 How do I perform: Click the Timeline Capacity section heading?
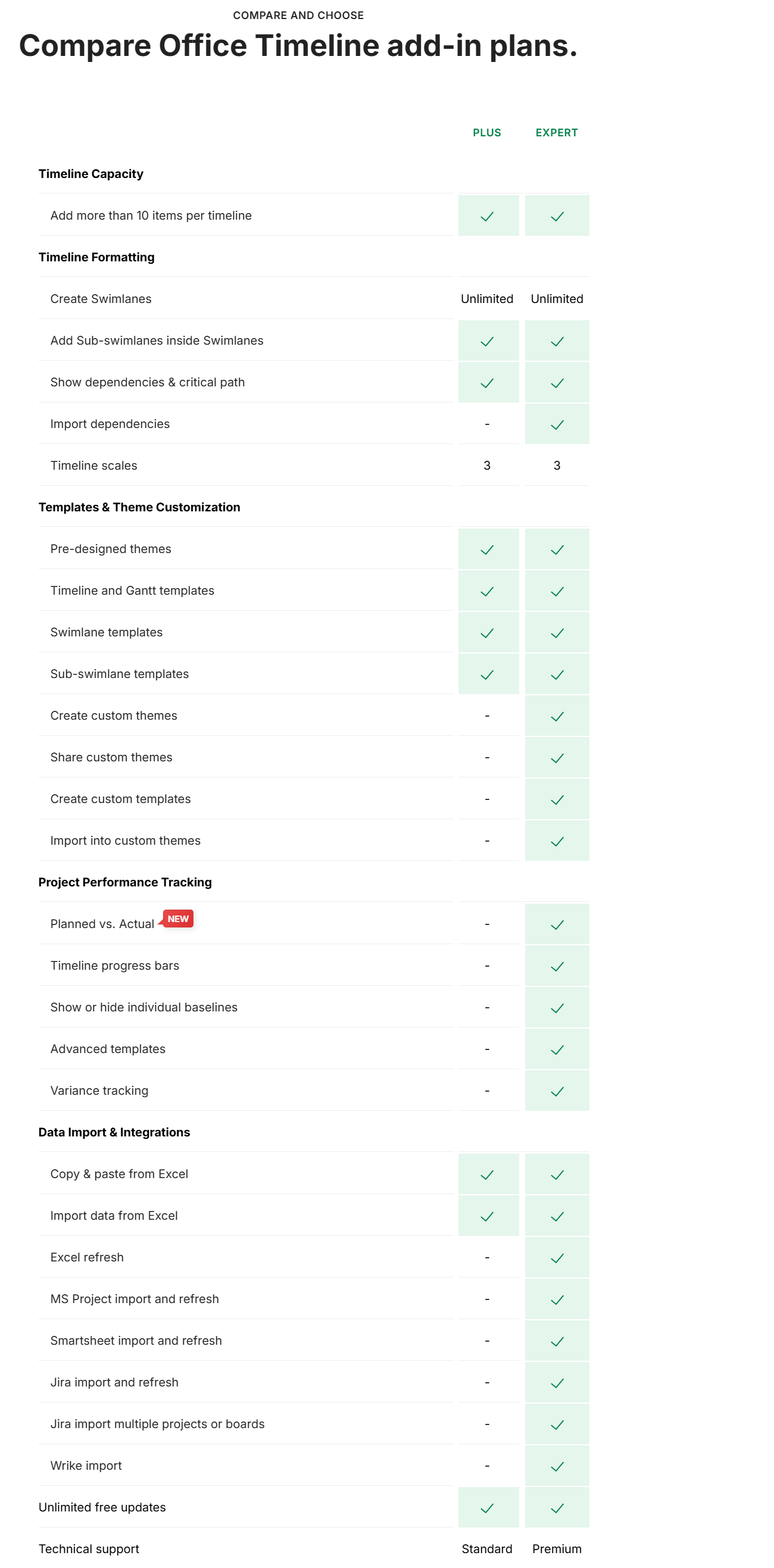tap(90, 174)
